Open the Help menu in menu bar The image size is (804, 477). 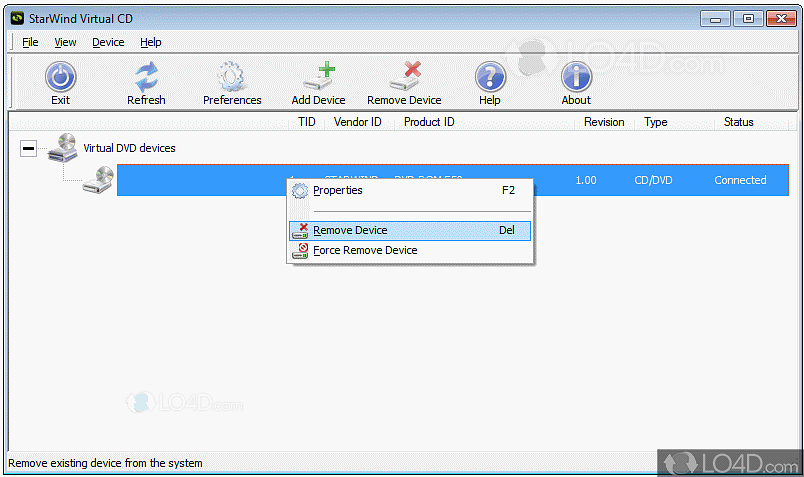(x=151, y=42)
